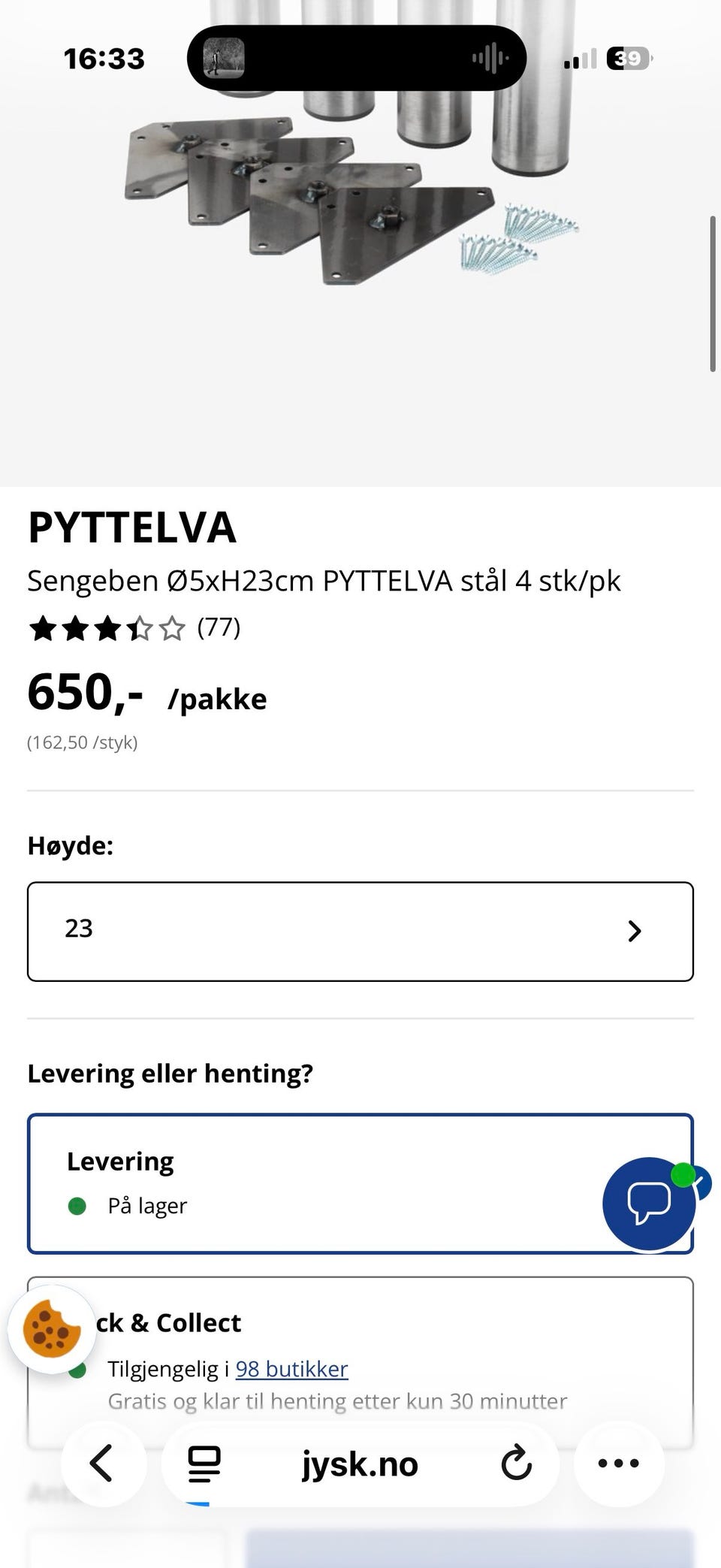721x1568 pixels.
Task: Open the 98 butikker store link
Action: pyautogui.click(x=291, y=1369)
